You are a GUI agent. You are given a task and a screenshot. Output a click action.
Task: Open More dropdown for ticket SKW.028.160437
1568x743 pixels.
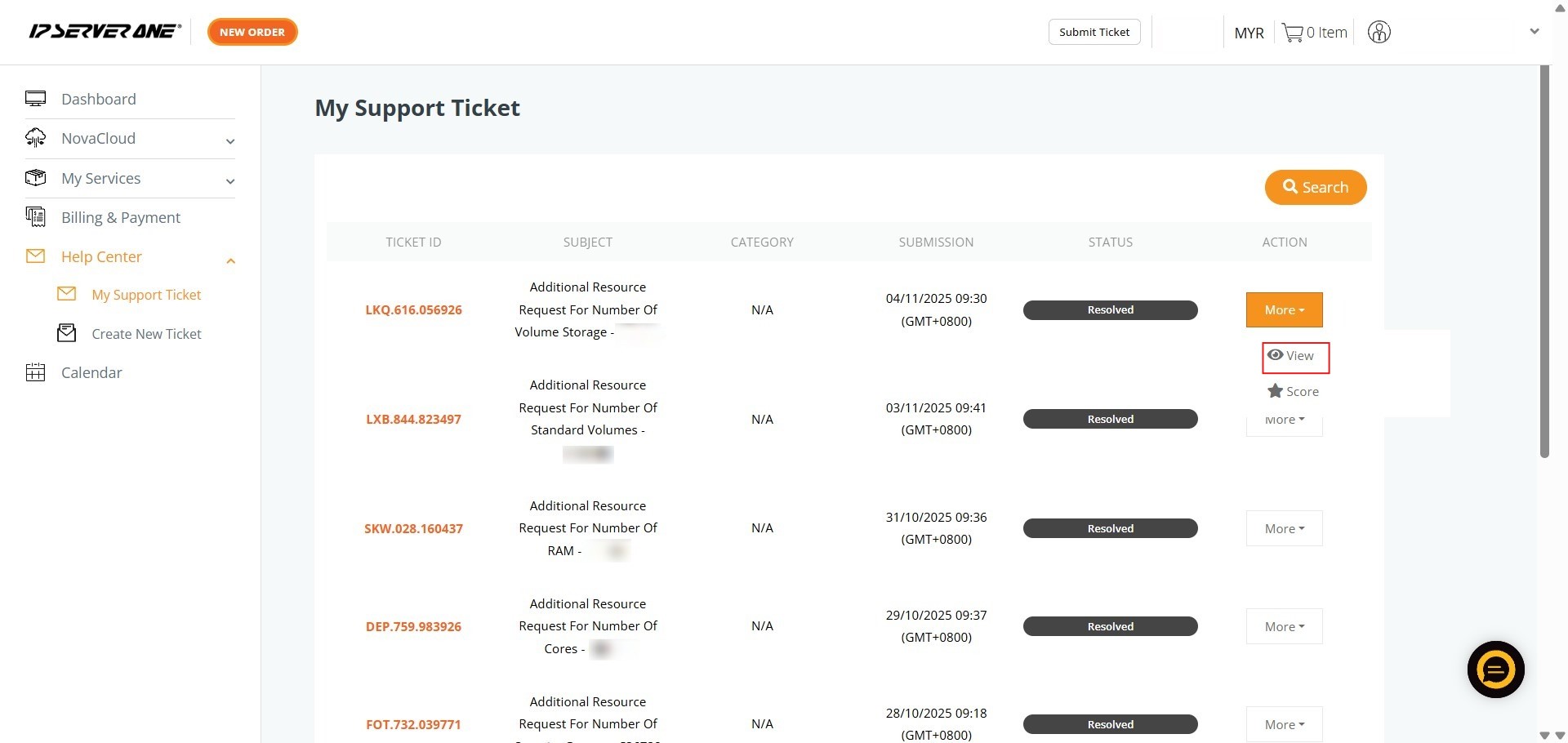[x=1284, y=529]
